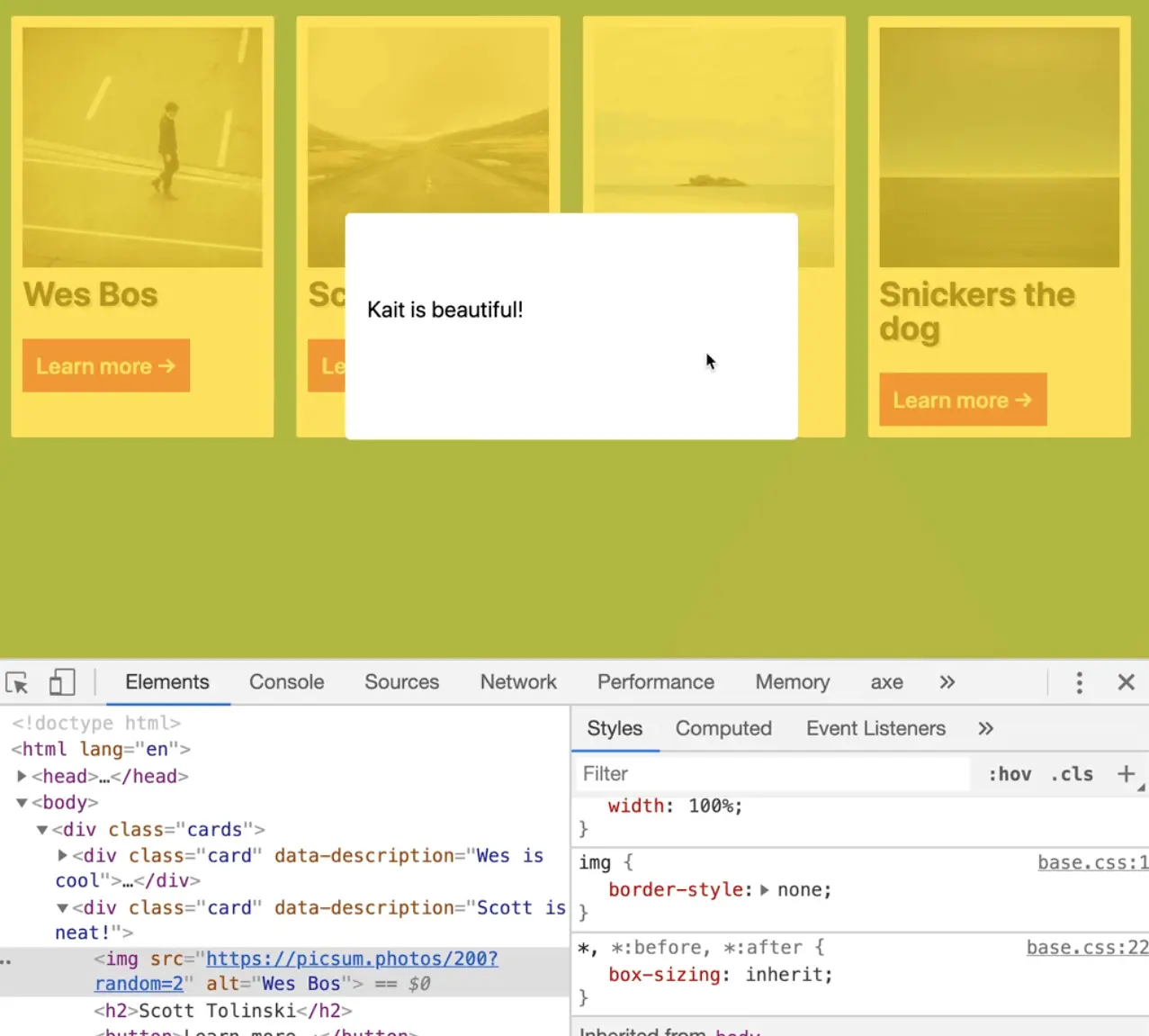The height and width of the screenshot is (1036, 1149).
Task: Toggle the :hov element state panel
Action: tap(1010, 774)
